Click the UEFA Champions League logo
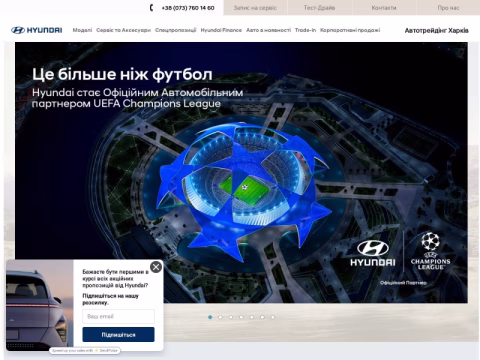Screen dimensions: 480x360 click(430, 251)
